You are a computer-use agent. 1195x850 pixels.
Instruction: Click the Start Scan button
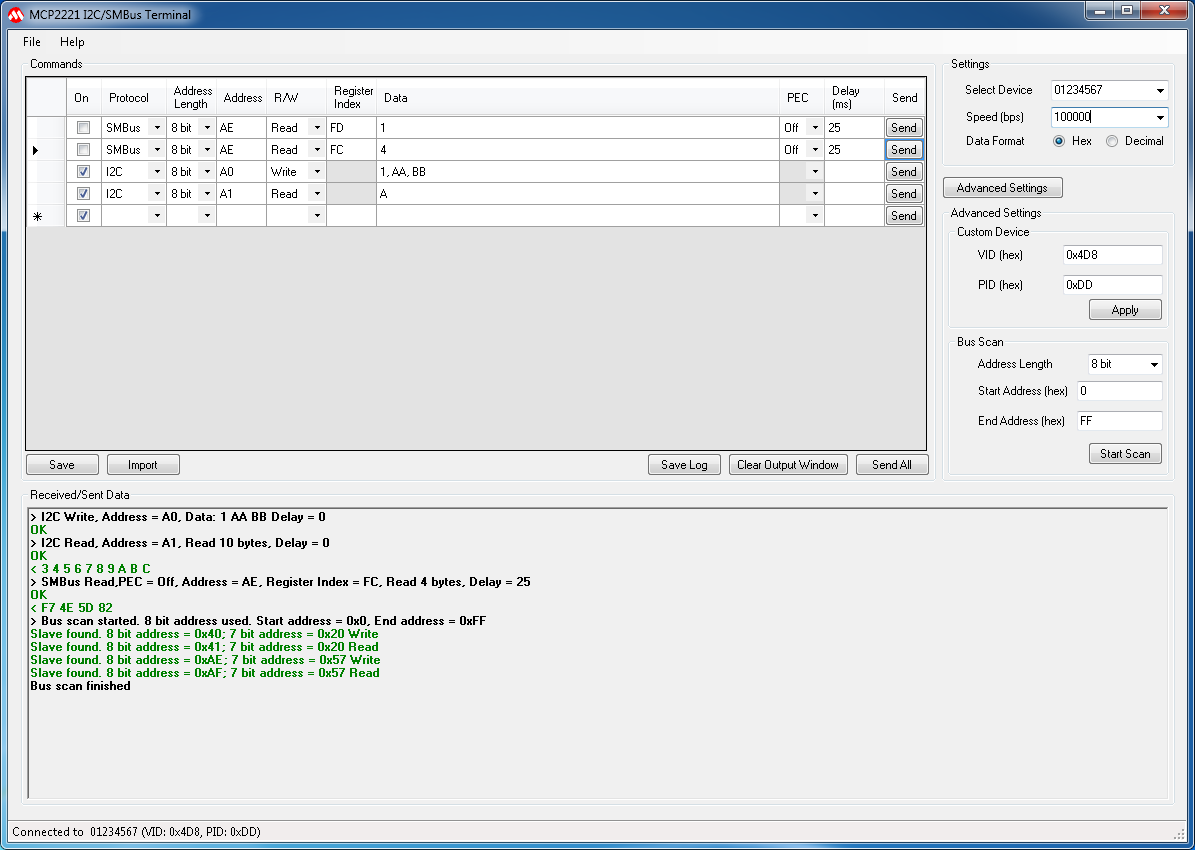pos(1125,454)
